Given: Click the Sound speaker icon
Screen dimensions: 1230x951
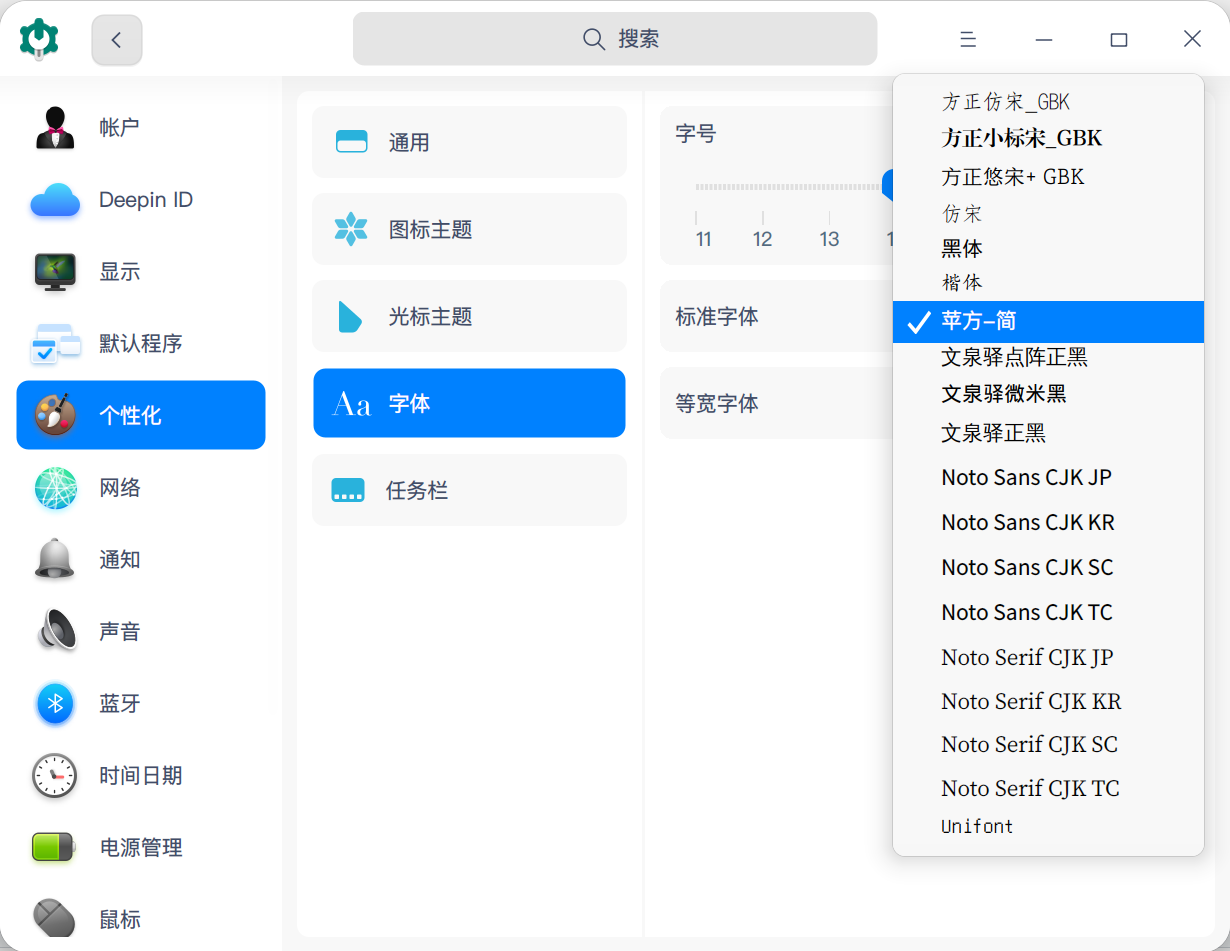Looking at the screenshot, I should coord(55,632).
